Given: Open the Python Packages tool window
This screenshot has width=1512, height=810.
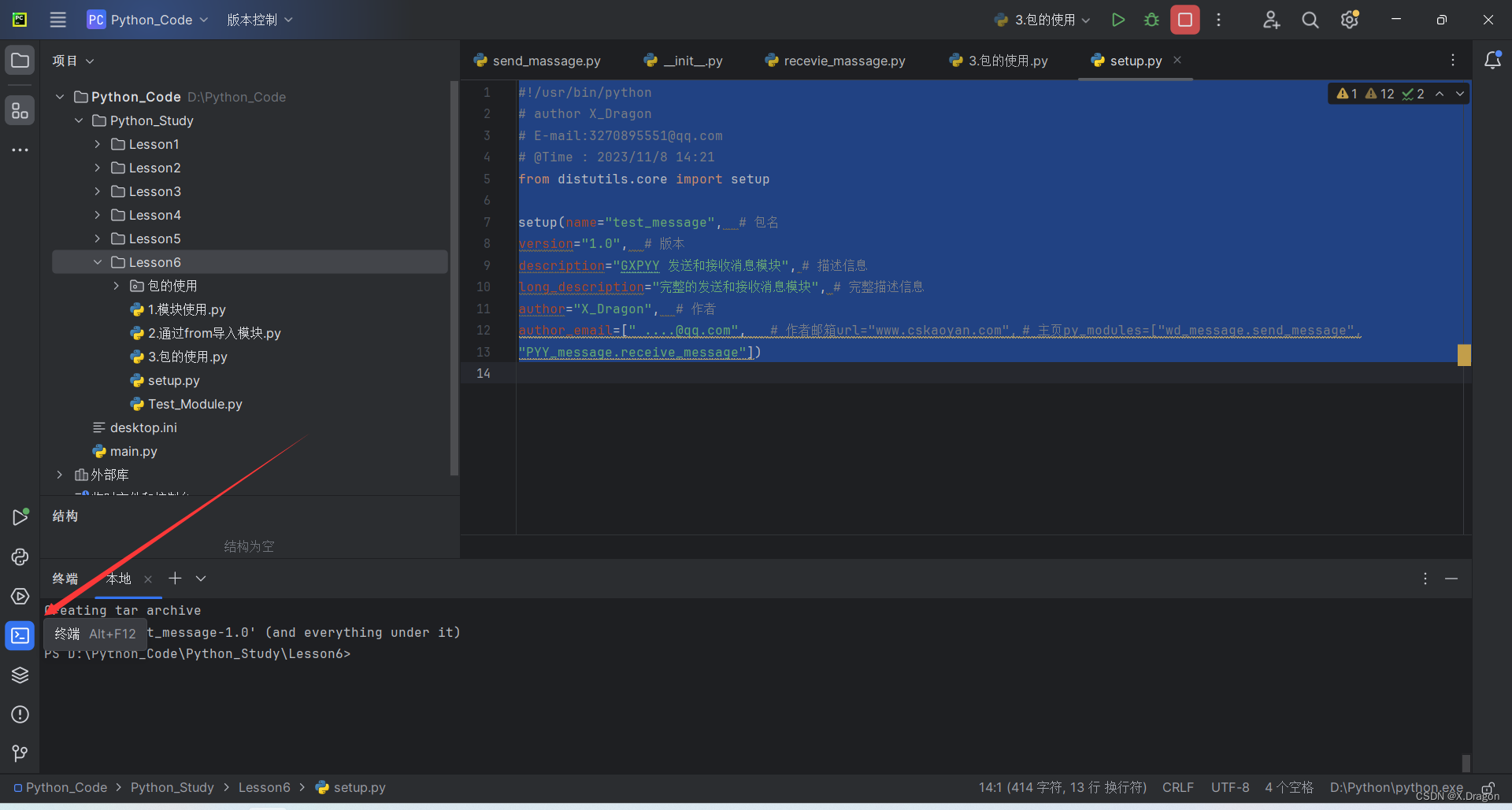Looking at the screenshot, I should click(20, 675).
